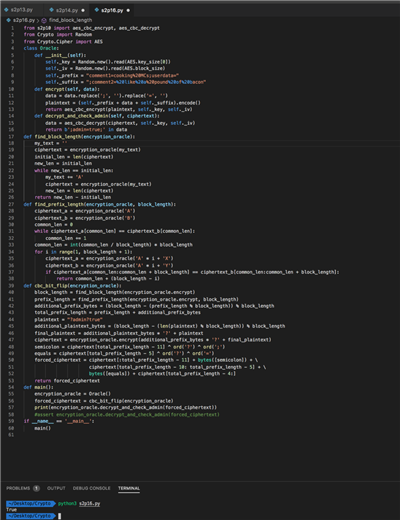
Task: Click the function symbol icon in breadcrumbs
Action: [44, 20]
